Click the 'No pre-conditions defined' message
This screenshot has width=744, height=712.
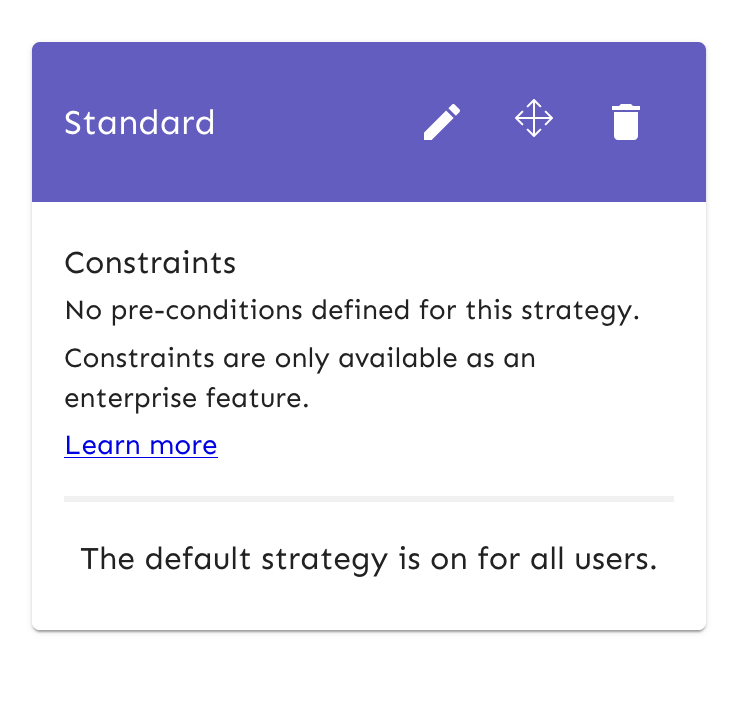(352, 311)
